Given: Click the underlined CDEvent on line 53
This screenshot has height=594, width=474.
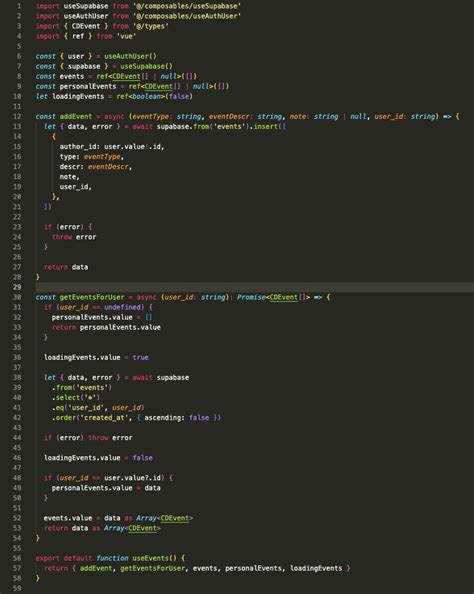Looking at the screenshot, I should tap(142, 528).
